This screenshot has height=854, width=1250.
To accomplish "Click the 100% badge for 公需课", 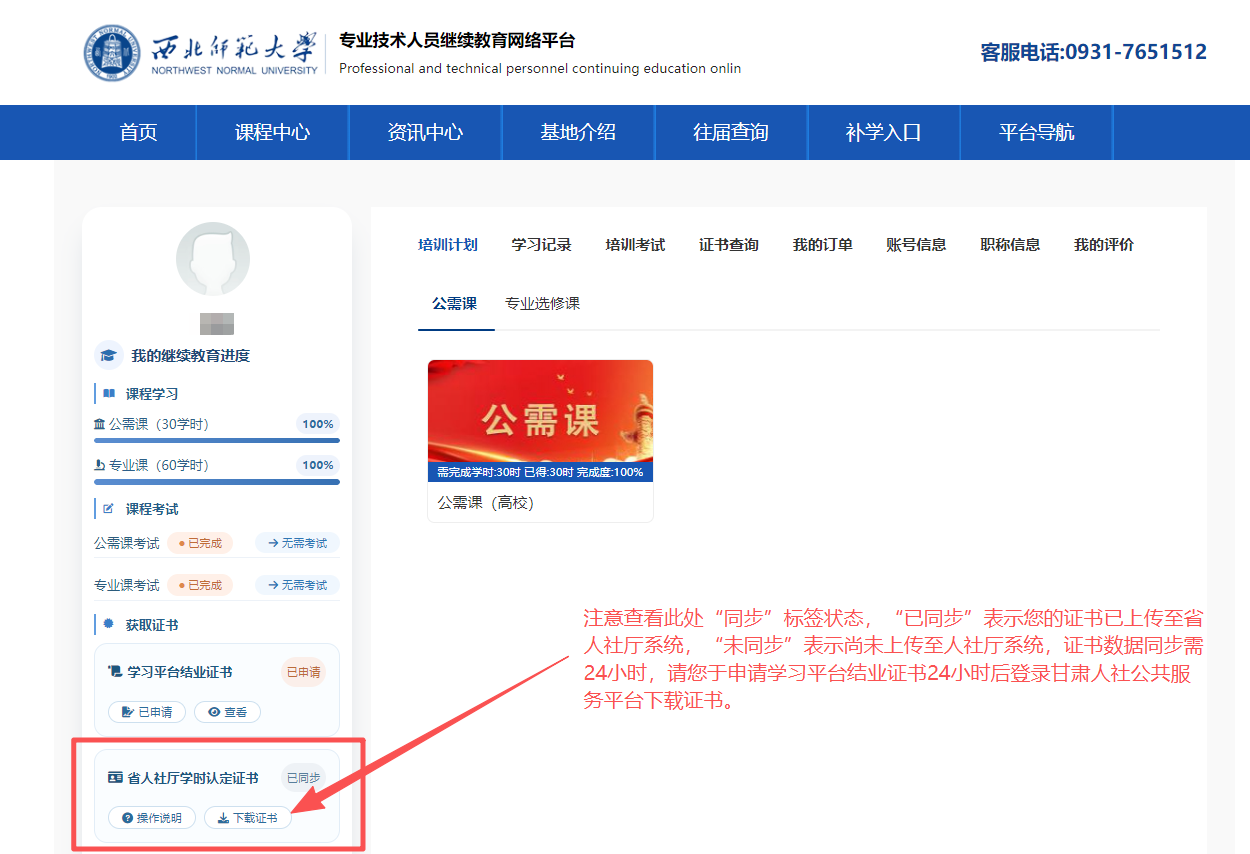I will click(318, 424).
